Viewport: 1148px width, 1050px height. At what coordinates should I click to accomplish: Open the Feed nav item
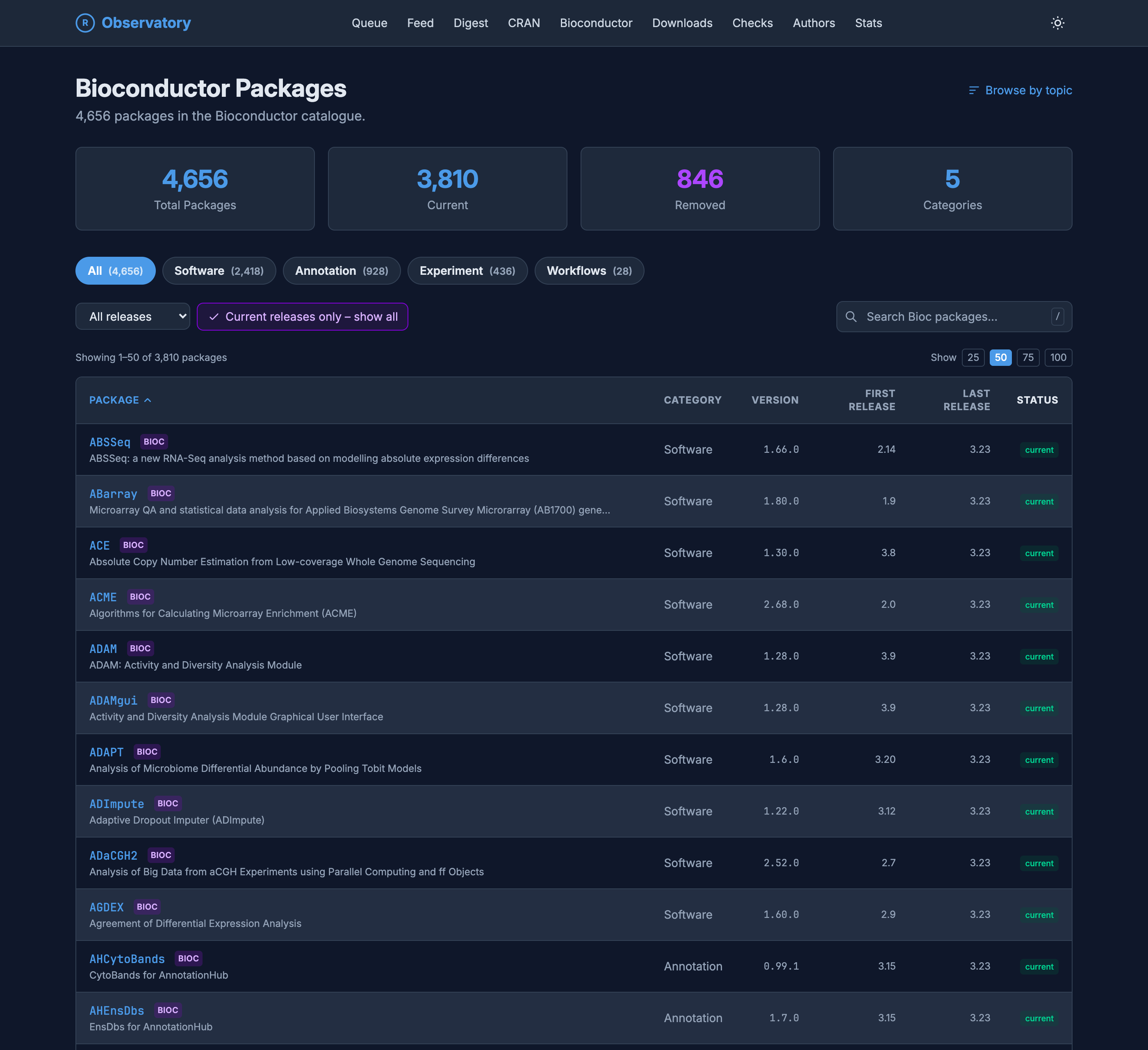click(x=420, y=23)
